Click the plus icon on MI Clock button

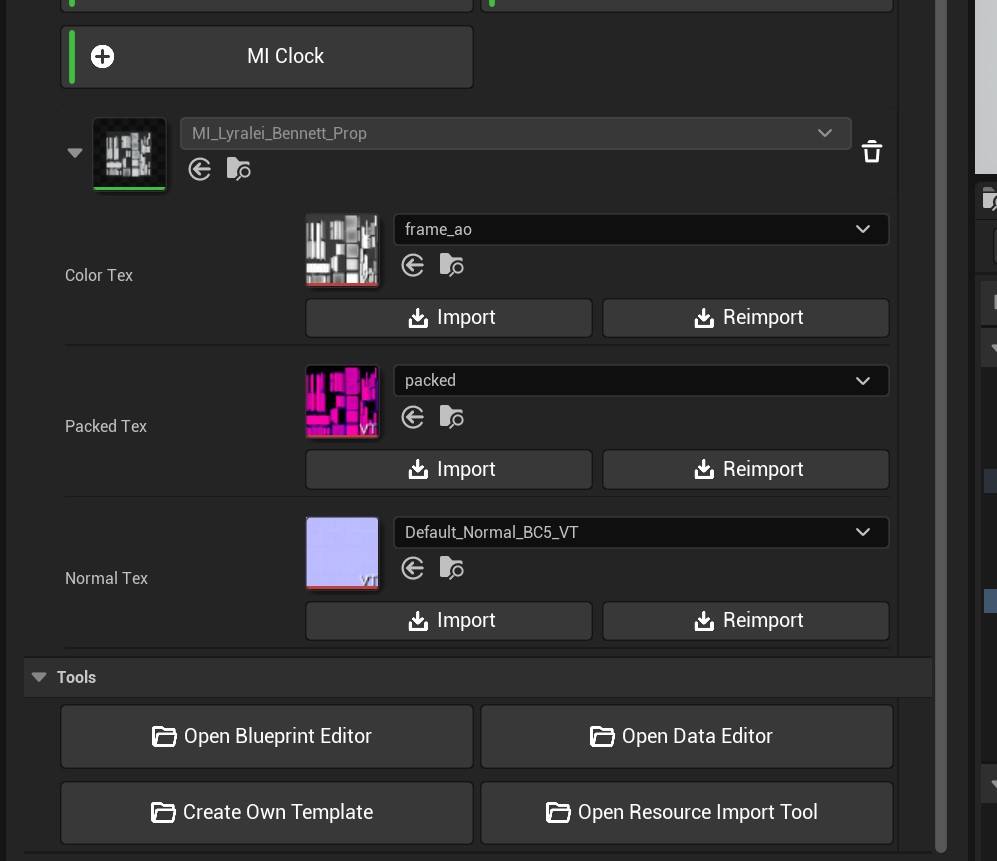[x=102, y=57]
